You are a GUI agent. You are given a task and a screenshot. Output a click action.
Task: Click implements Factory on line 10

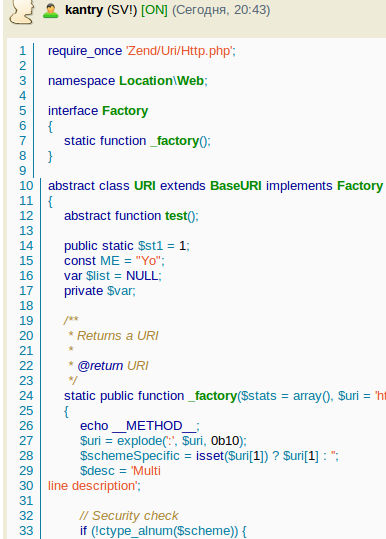324,186
